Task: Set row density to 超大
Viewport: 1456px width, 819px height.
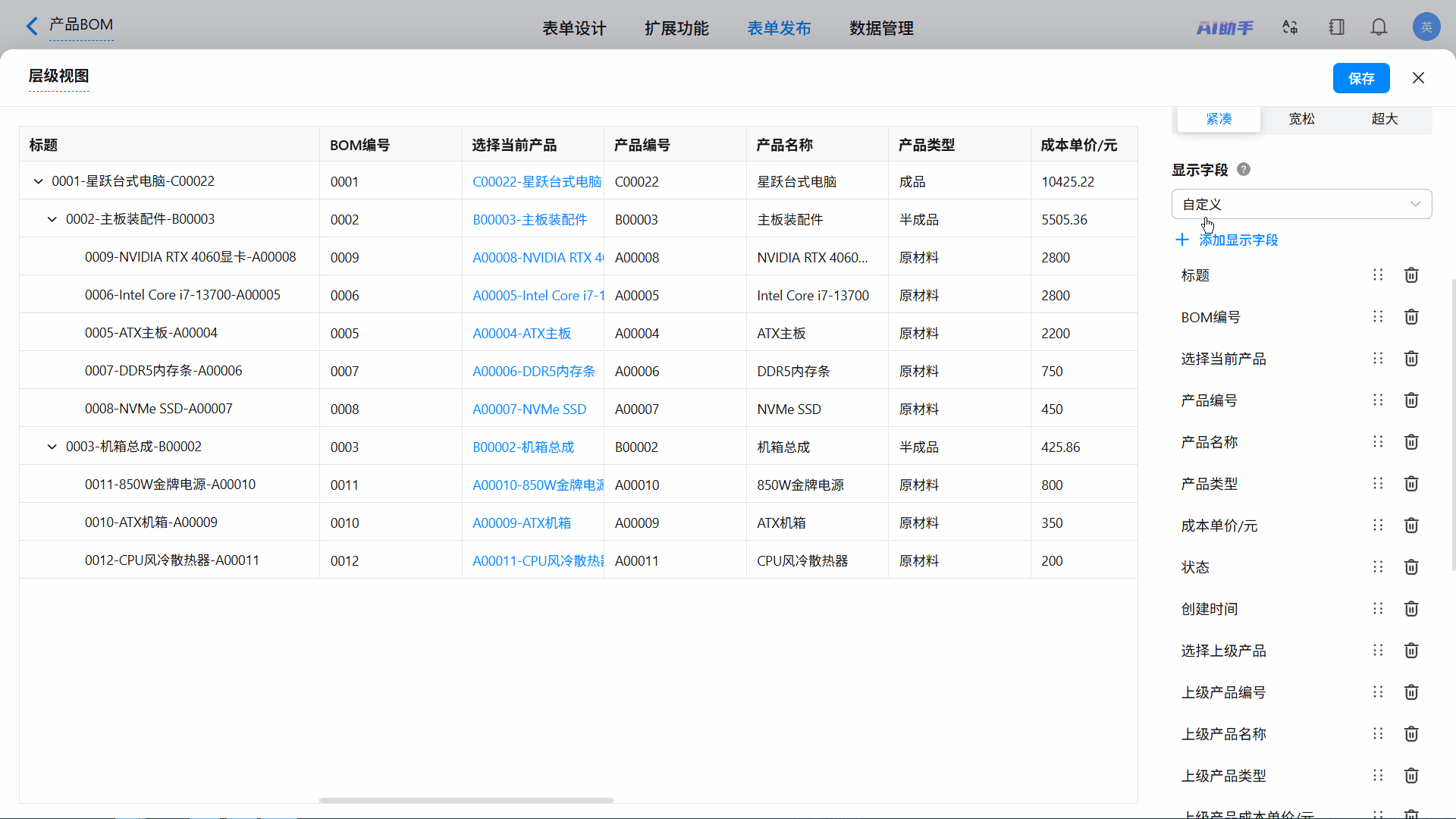Action: (x=1384, y=119)
